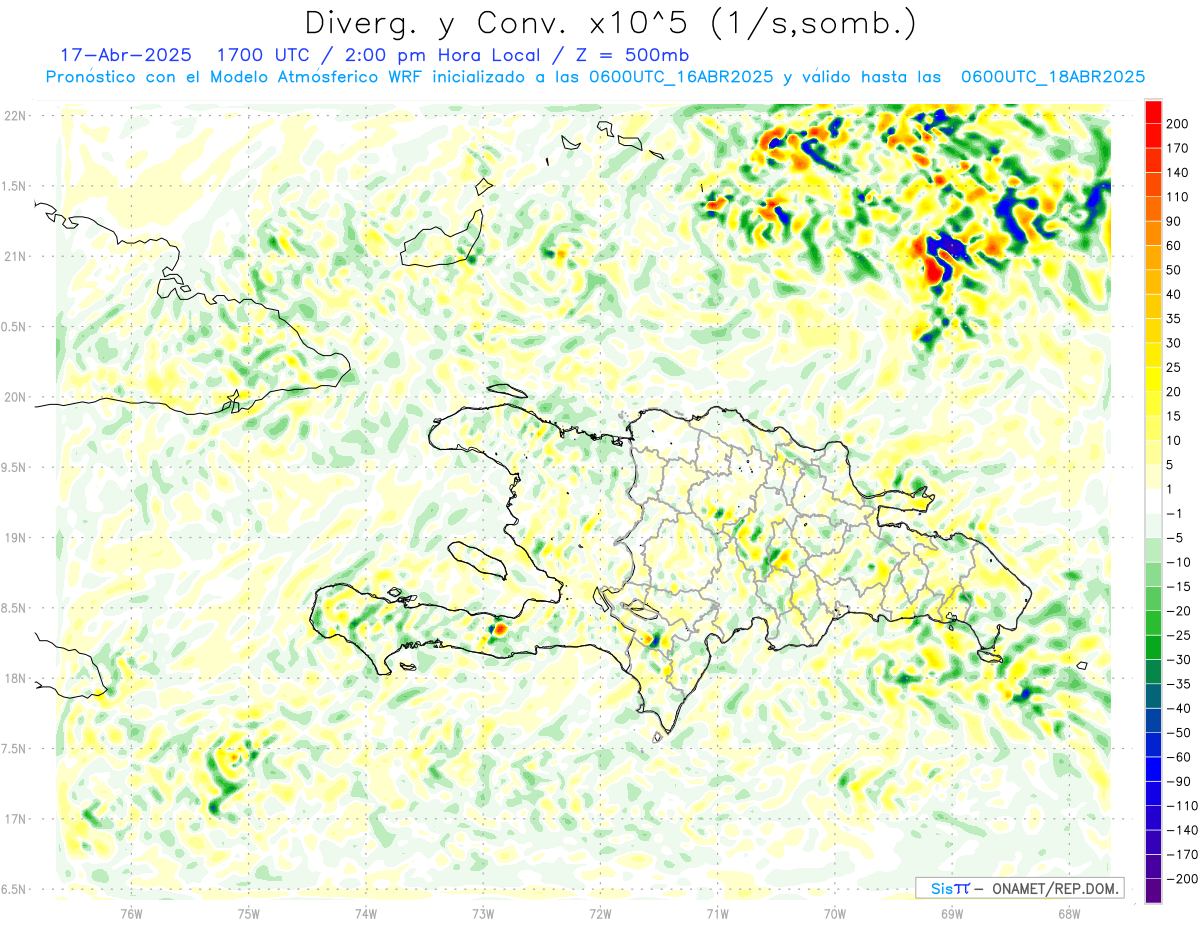Click the positive '140' color bar value

[x=1179, y=173]
